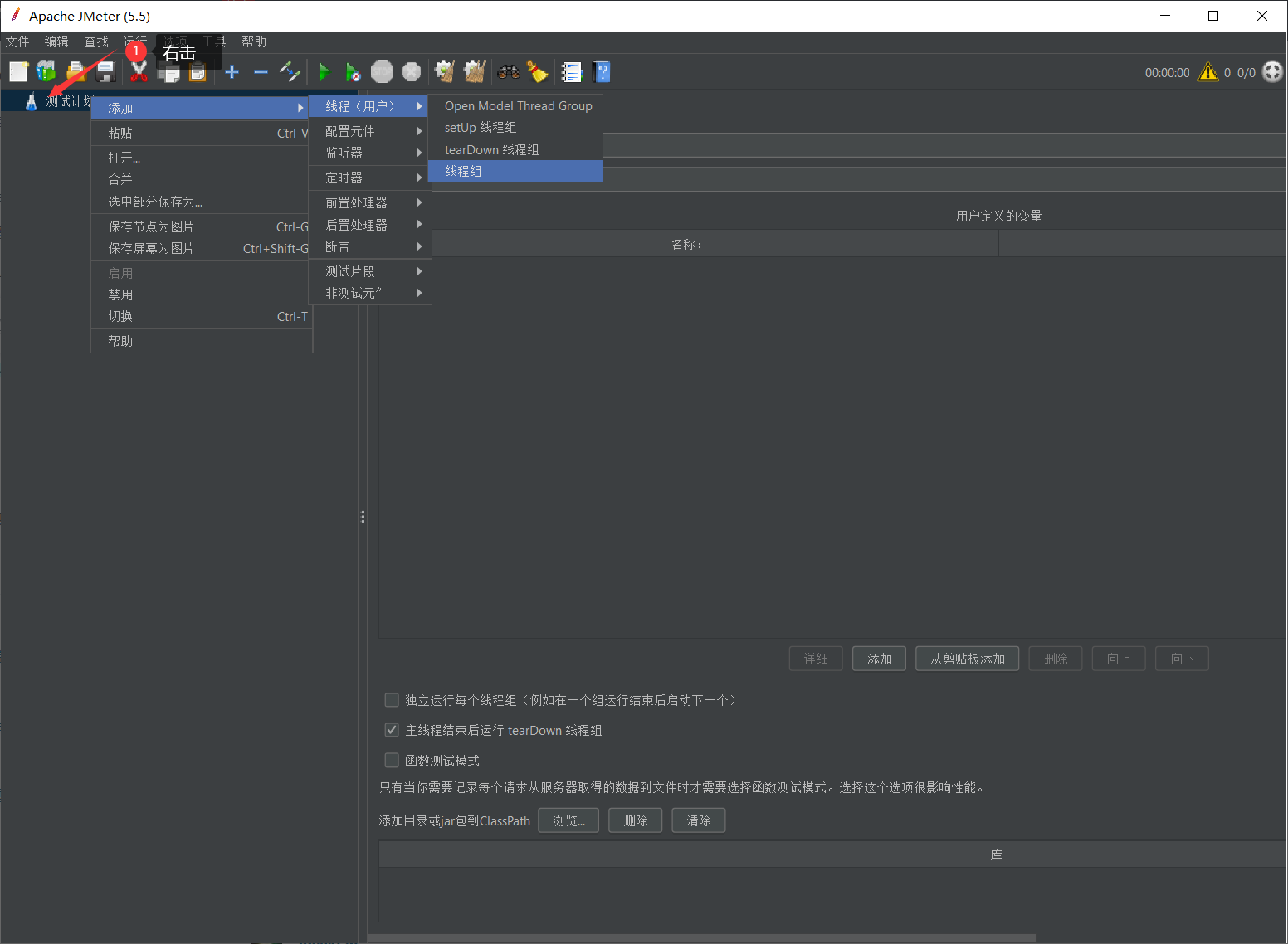Choose setUp 线程组 option
The height and width of the screenshot is (944, 1288).
point(515,127)
